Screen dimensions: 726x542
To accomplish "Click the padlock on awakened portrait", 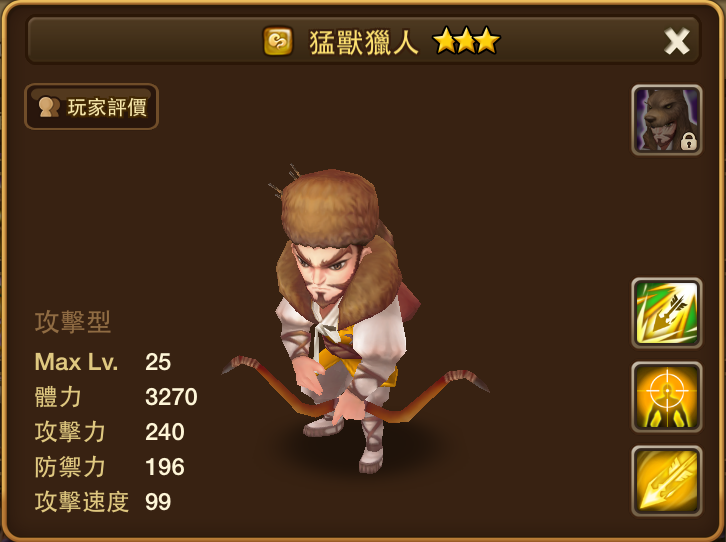I will 688,141.
